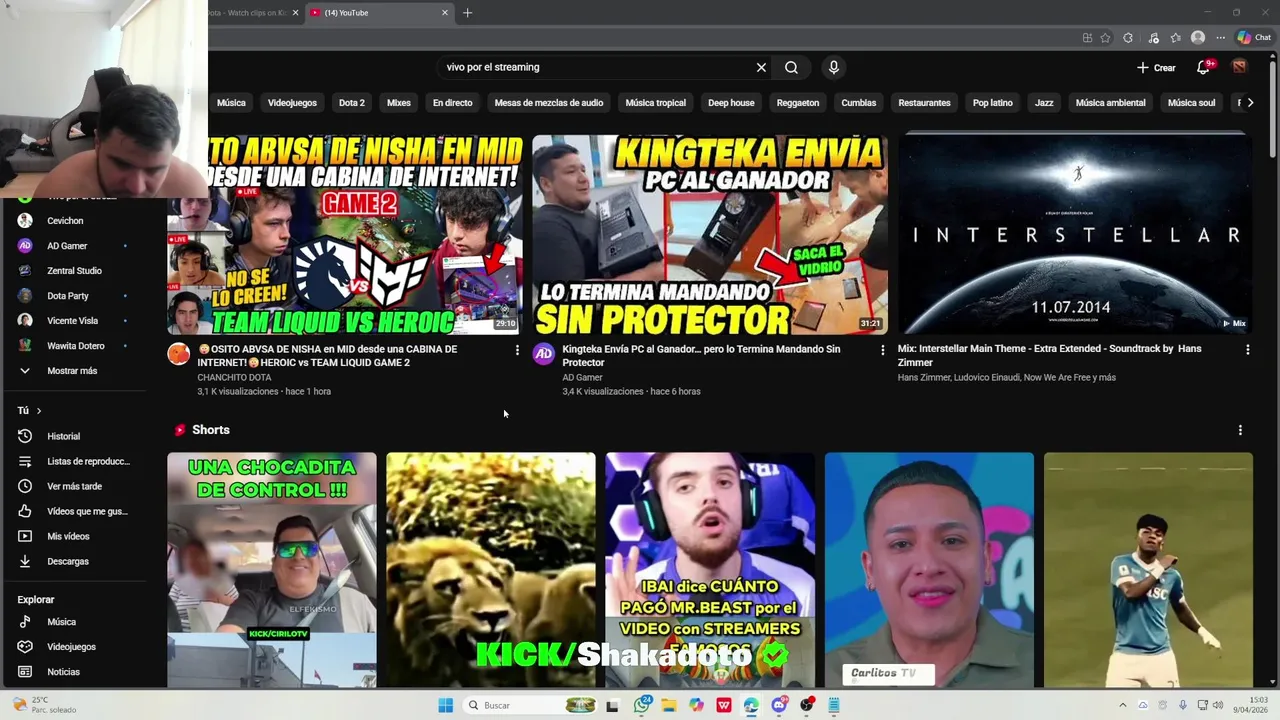
Task: Select the Música ambiental filter chip
Action: [1110, 102]
